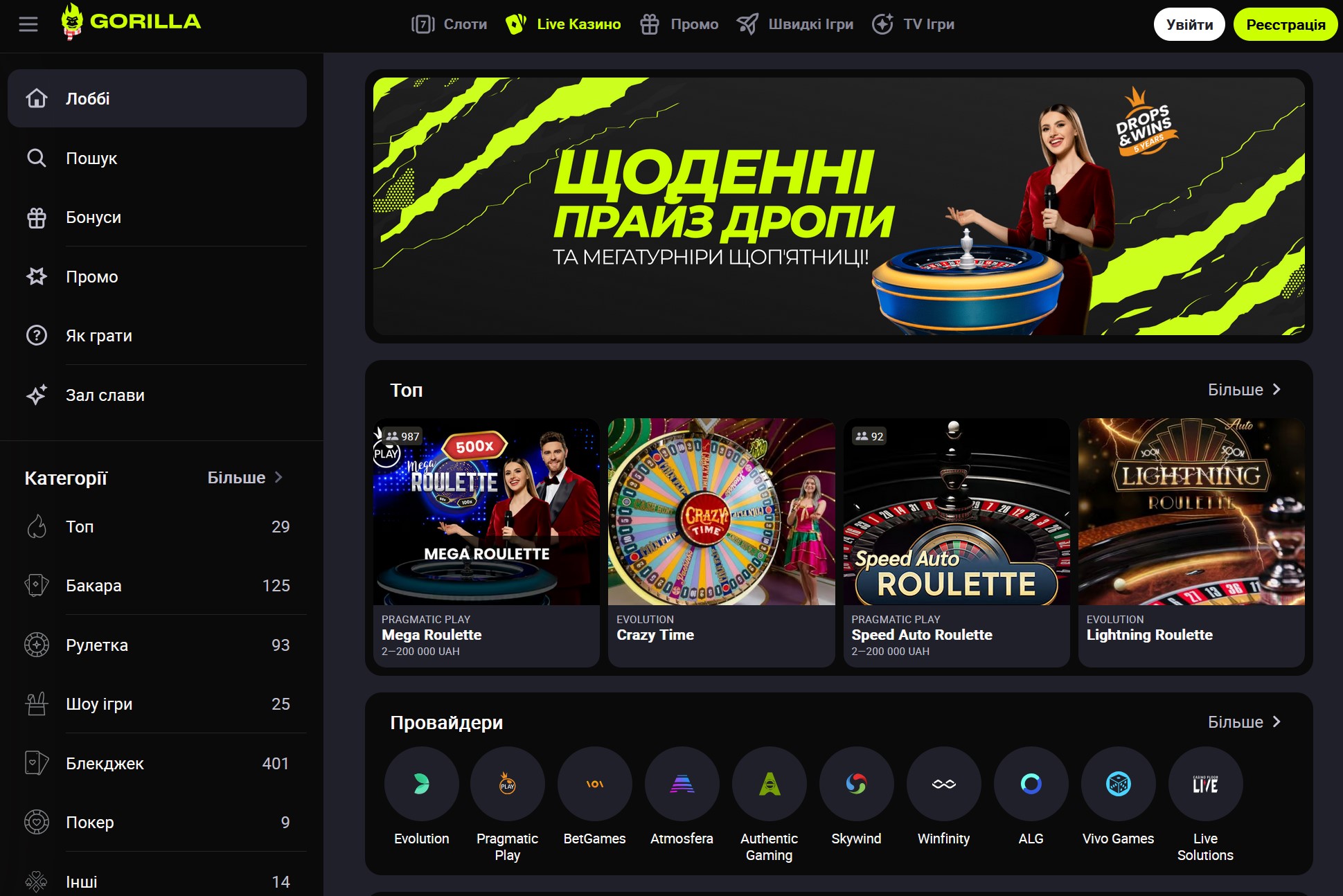Choose the BetGames provider icon

pos(594,784)
